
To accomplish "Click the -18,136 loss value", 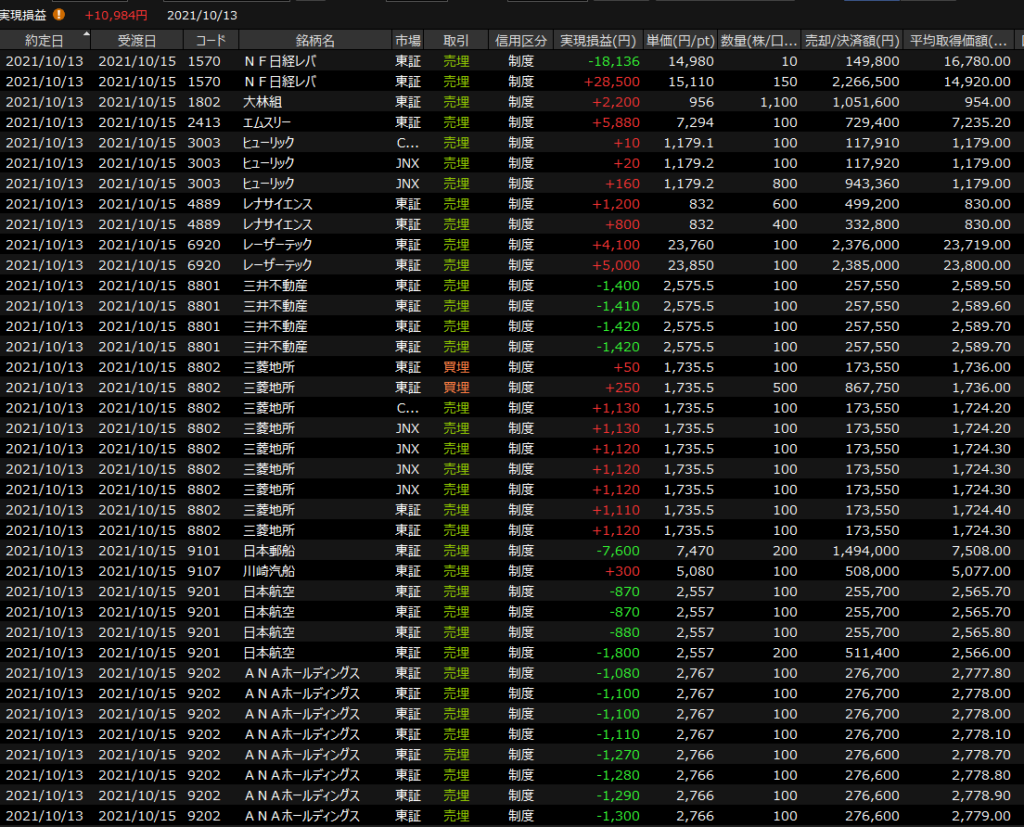I will [x=614, y=61].
